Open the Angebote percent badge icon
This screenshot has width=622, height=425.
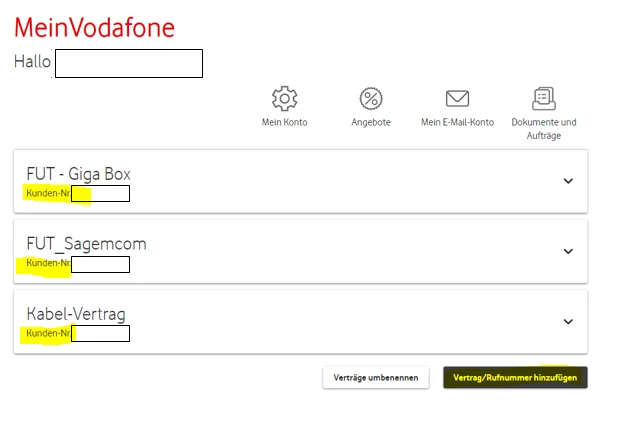click(x=371, y=98)
